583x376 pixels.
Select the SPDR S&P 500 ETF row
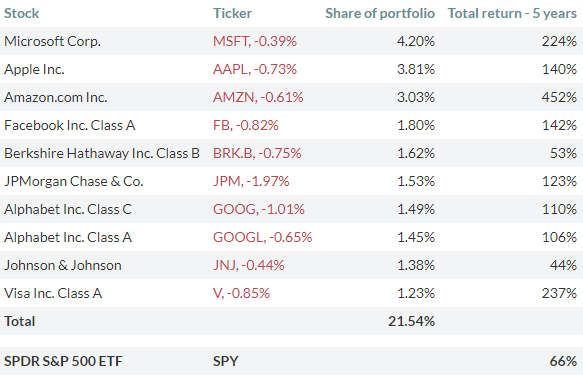pos(292,361)
